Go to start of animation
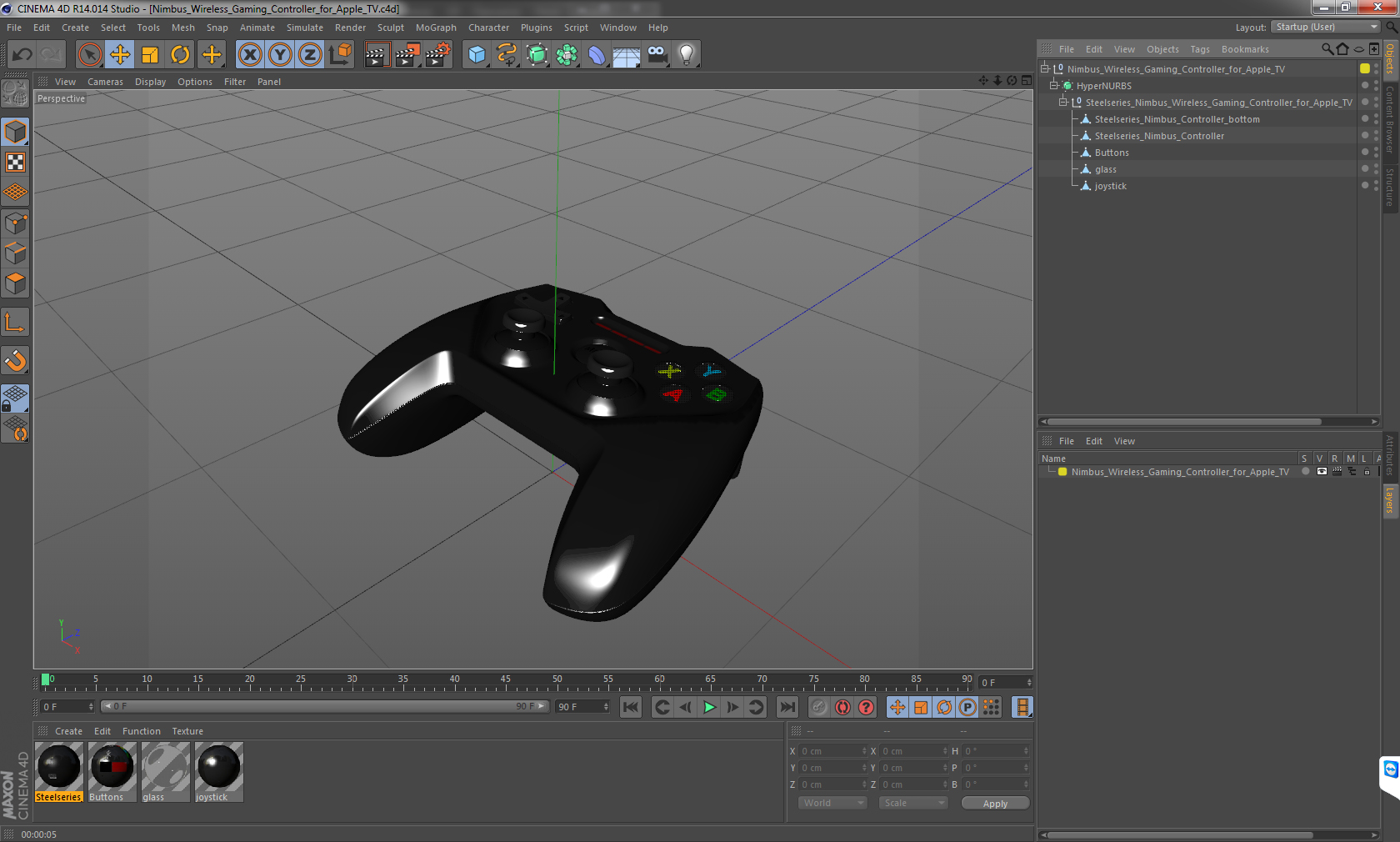The width and height of the screenshot is (1400, 842). pyautogui.click(x=631, y=707)
